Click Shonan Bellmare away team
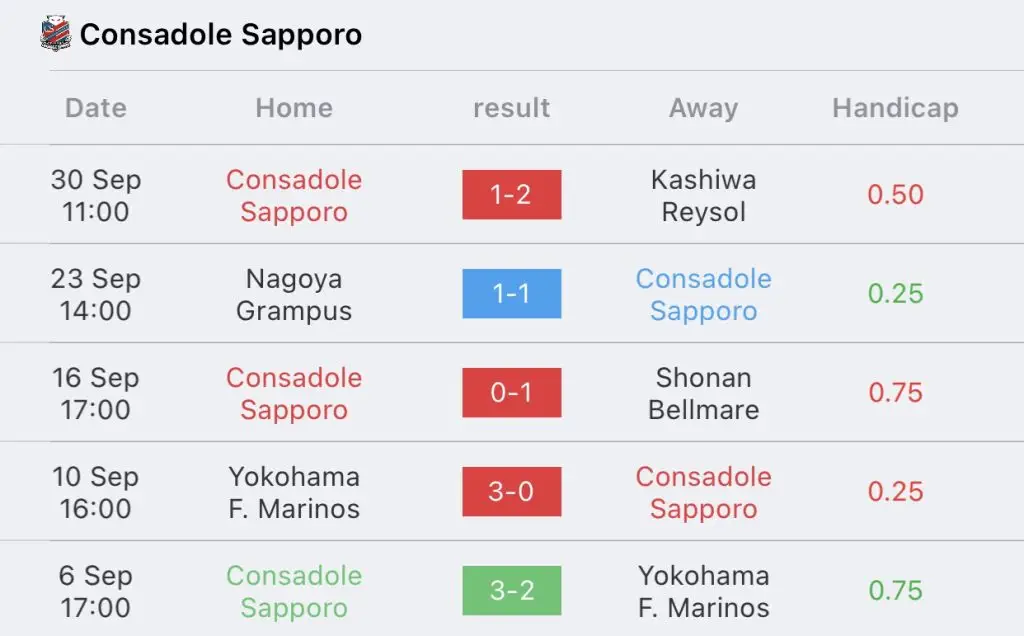Screen dimensions: 1024x636 (703, 393)
